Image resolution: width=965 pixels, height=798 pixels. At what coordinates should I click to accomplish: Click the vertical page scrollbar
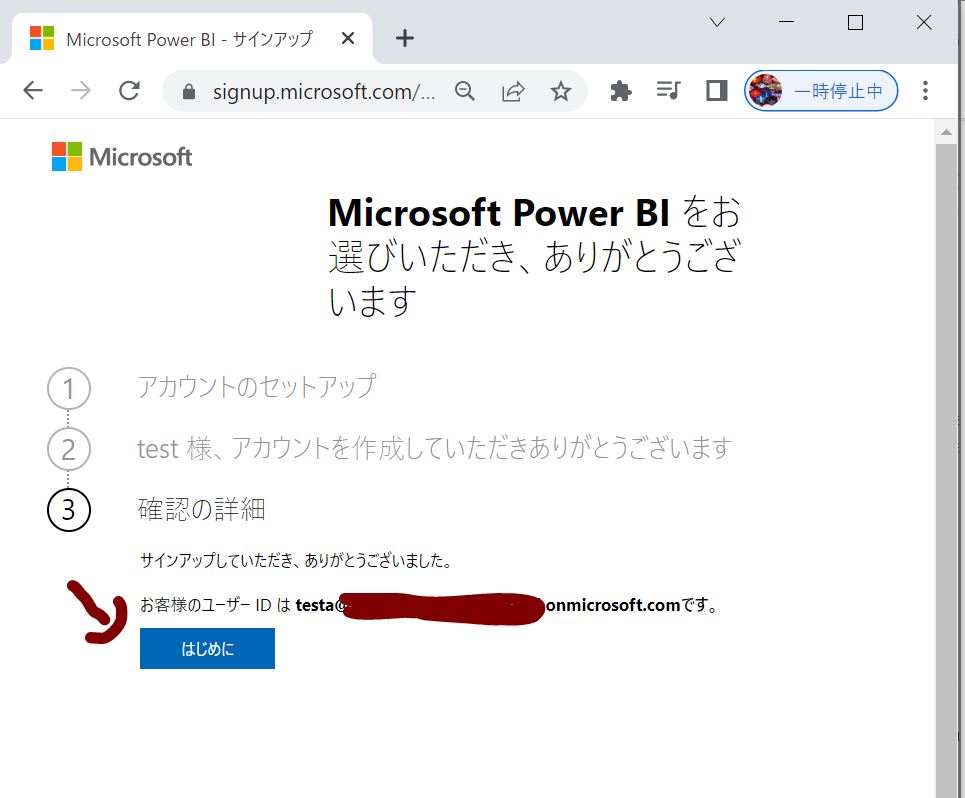pyautogui.click(x=947, y=471)
